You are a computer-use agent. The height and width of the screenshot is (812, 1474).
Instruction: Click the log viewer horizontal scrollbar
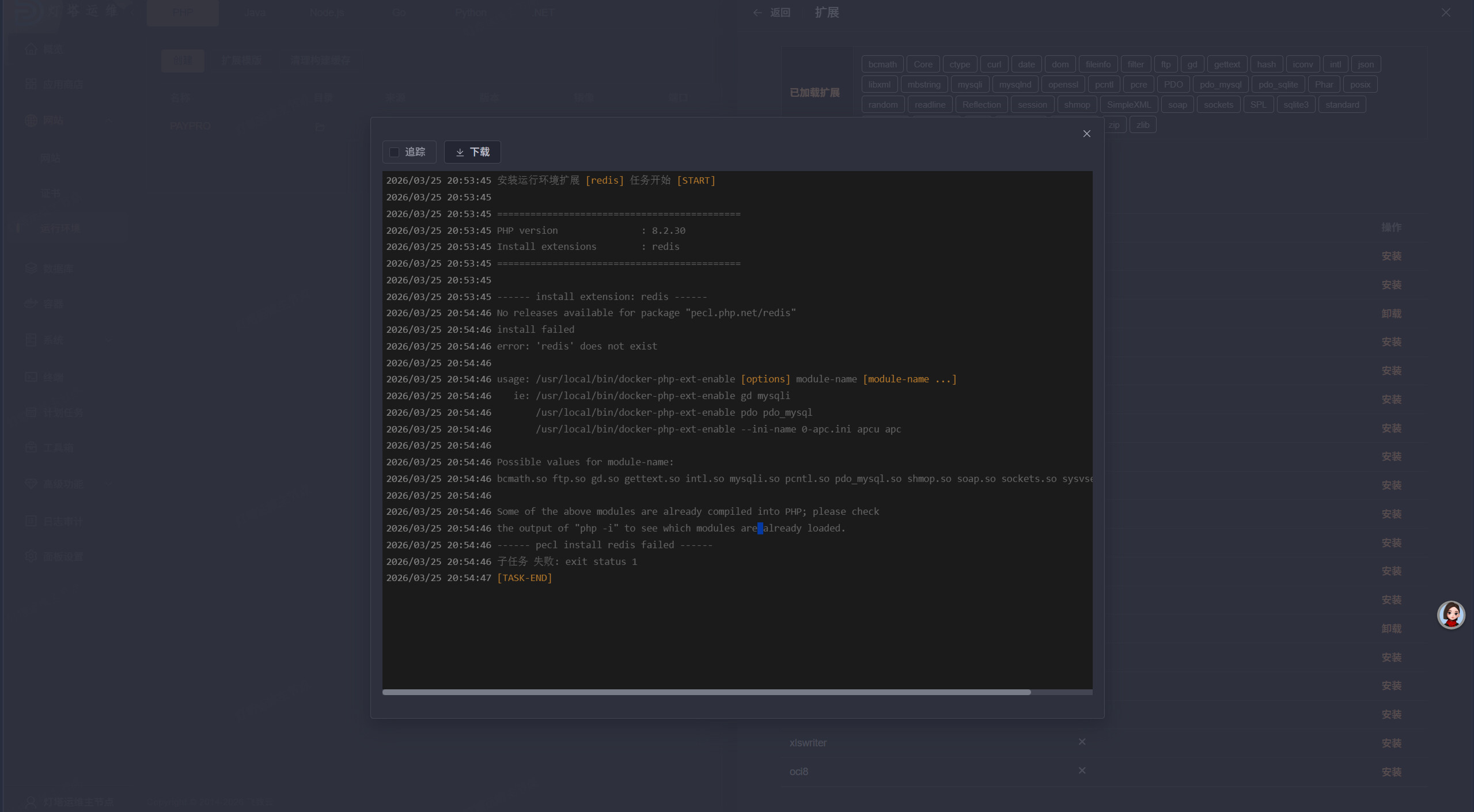pos(706,692)
